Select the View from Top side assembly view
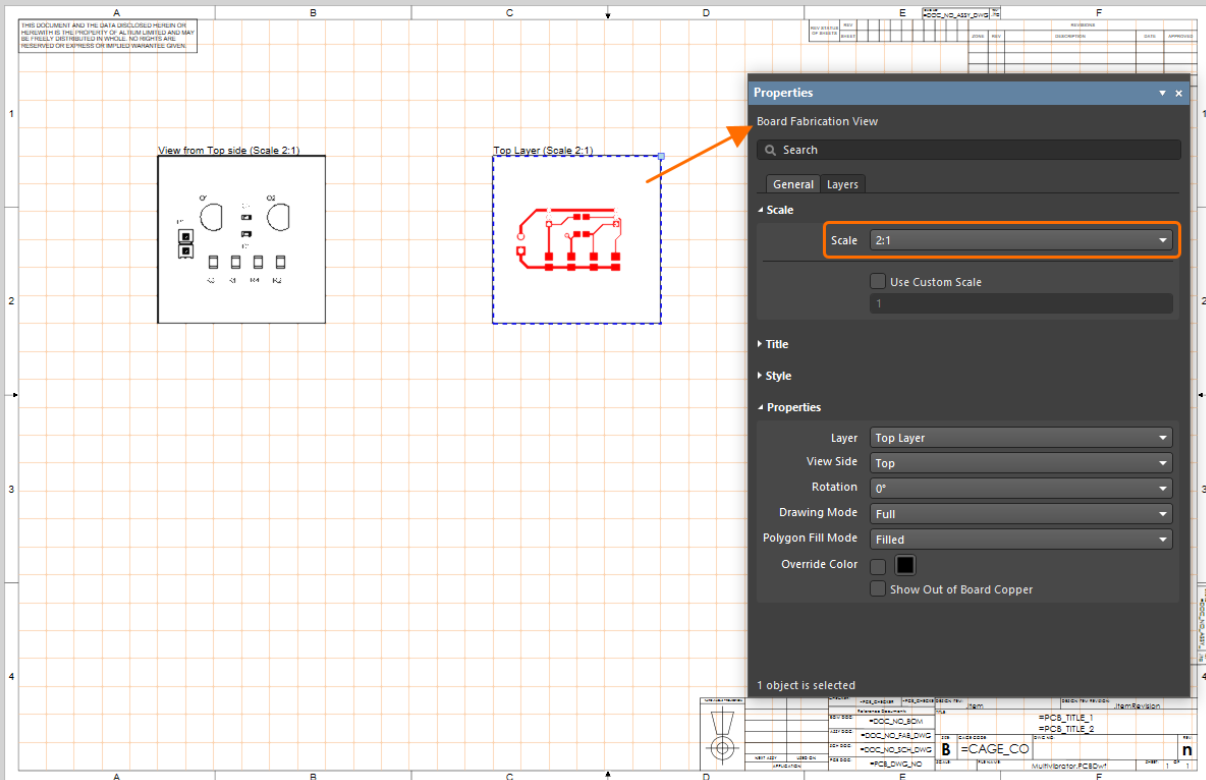Screen dimensions: 1206x780 coord(241,240)
